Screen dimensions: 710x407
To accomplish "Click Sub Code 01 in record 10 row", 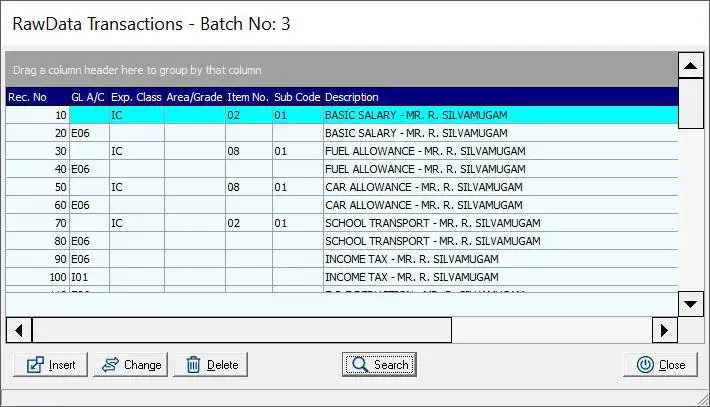I will coord(297,115).
